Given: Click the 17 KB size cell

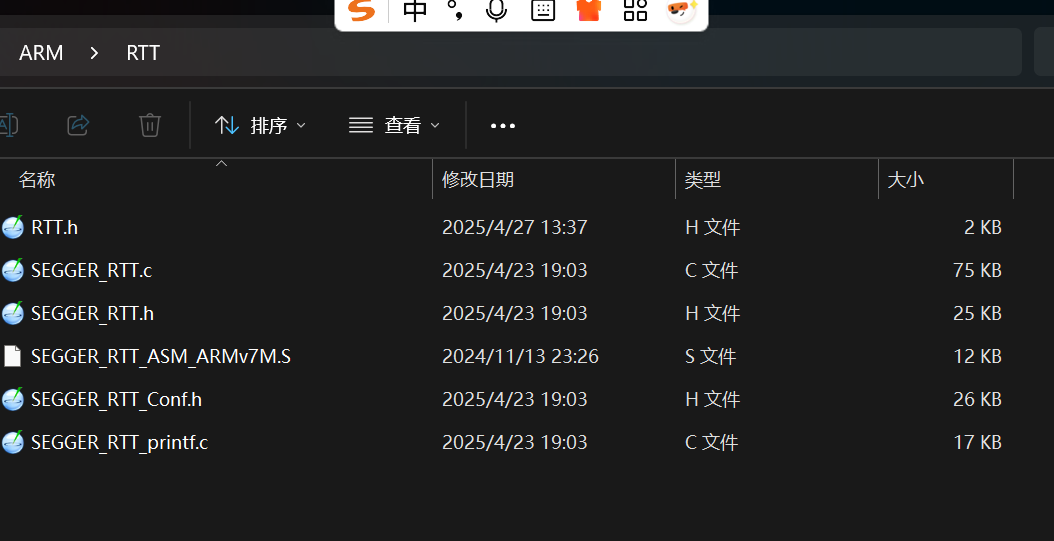Looking at the screenshot, I should tap(977, 442).
